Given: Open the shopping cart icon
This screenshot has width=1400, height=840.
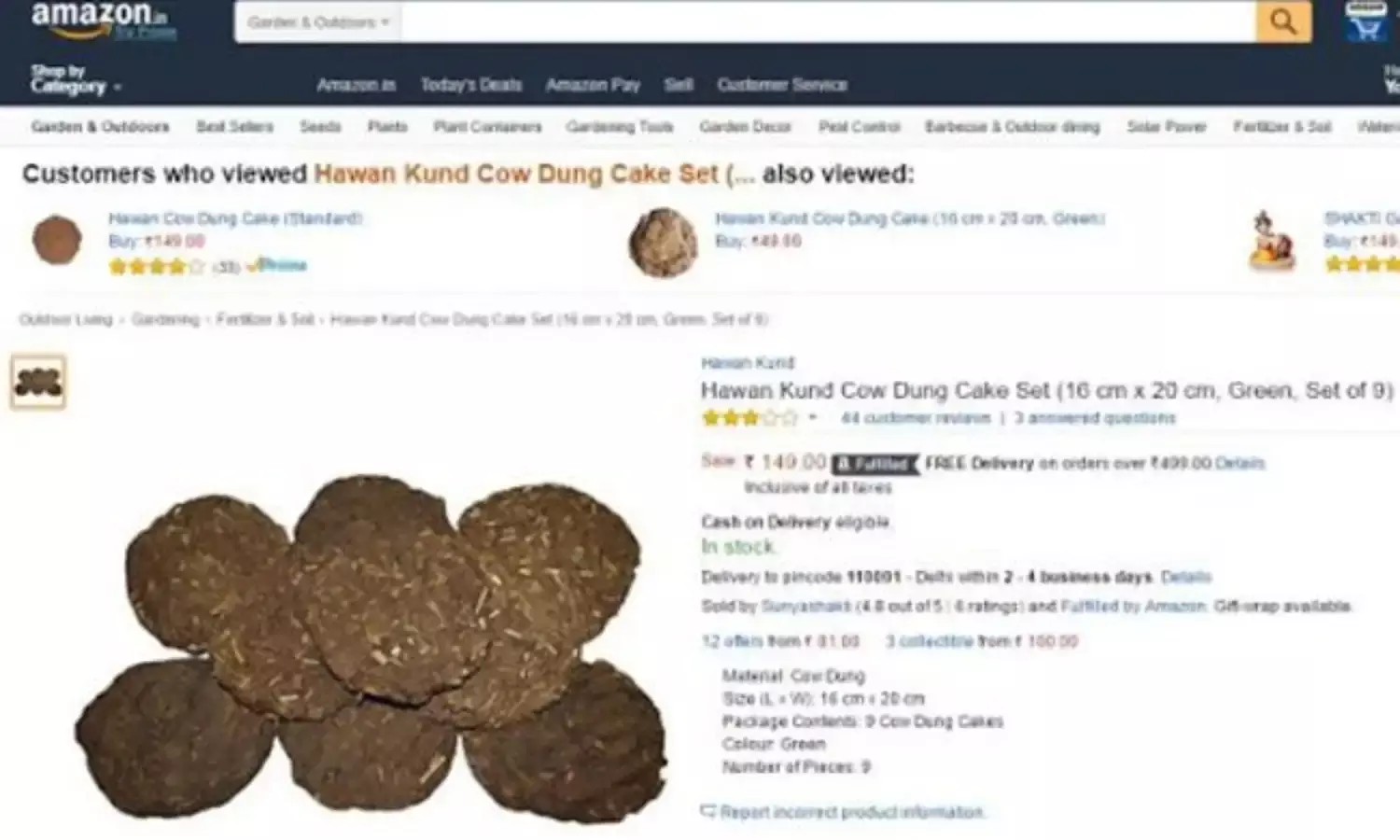Looking at the screenshot, I should coord(1365,22).
